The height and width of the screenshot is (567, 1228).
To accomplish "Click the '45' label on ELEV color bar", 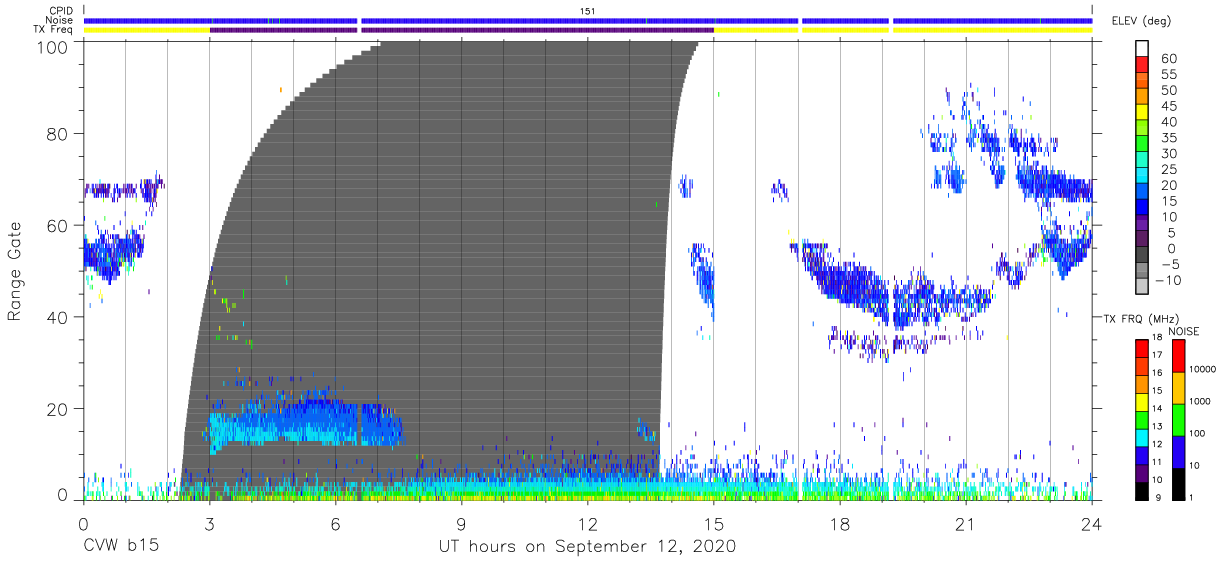I will tap(1167, 106).
